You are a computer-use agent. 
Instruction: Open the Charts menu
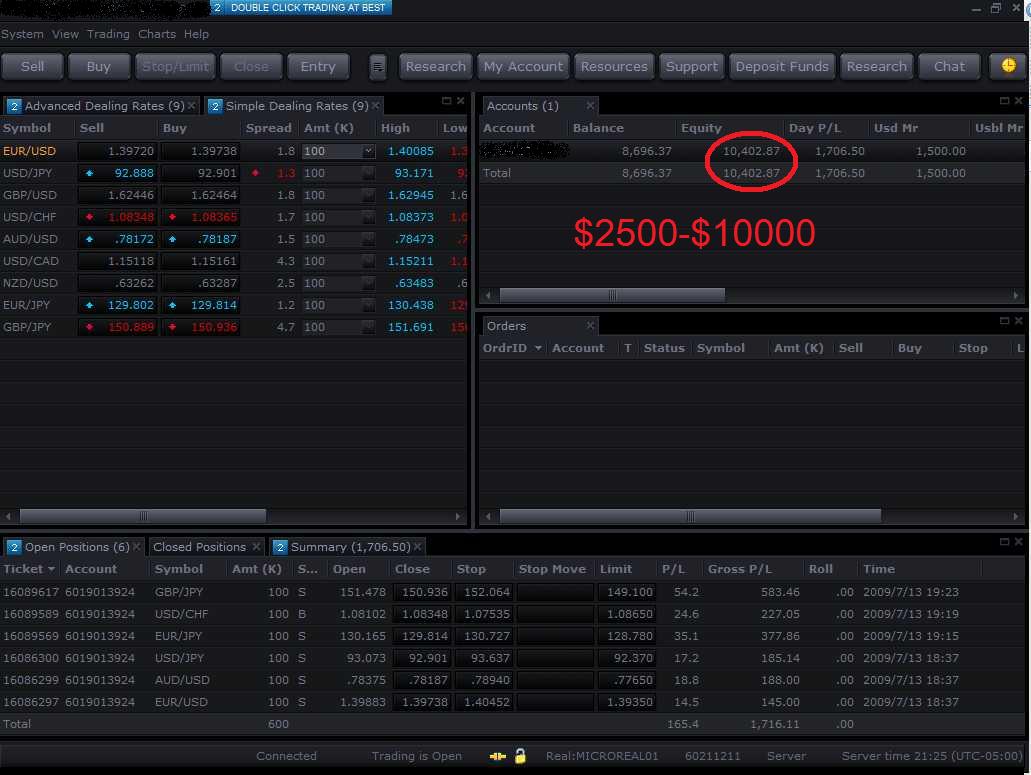pos(156,34)
